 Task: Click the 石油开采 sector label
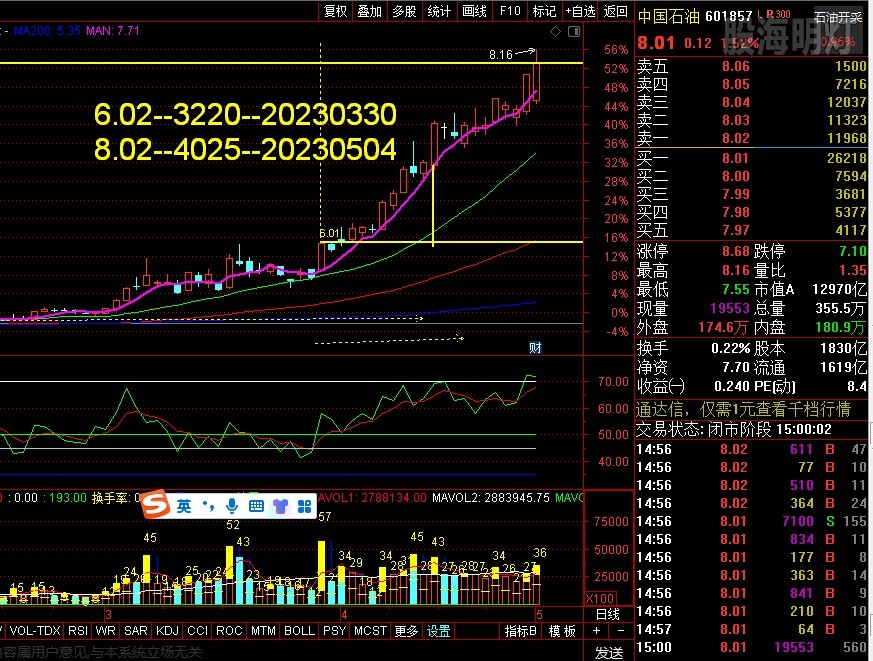tap(838, 17)
